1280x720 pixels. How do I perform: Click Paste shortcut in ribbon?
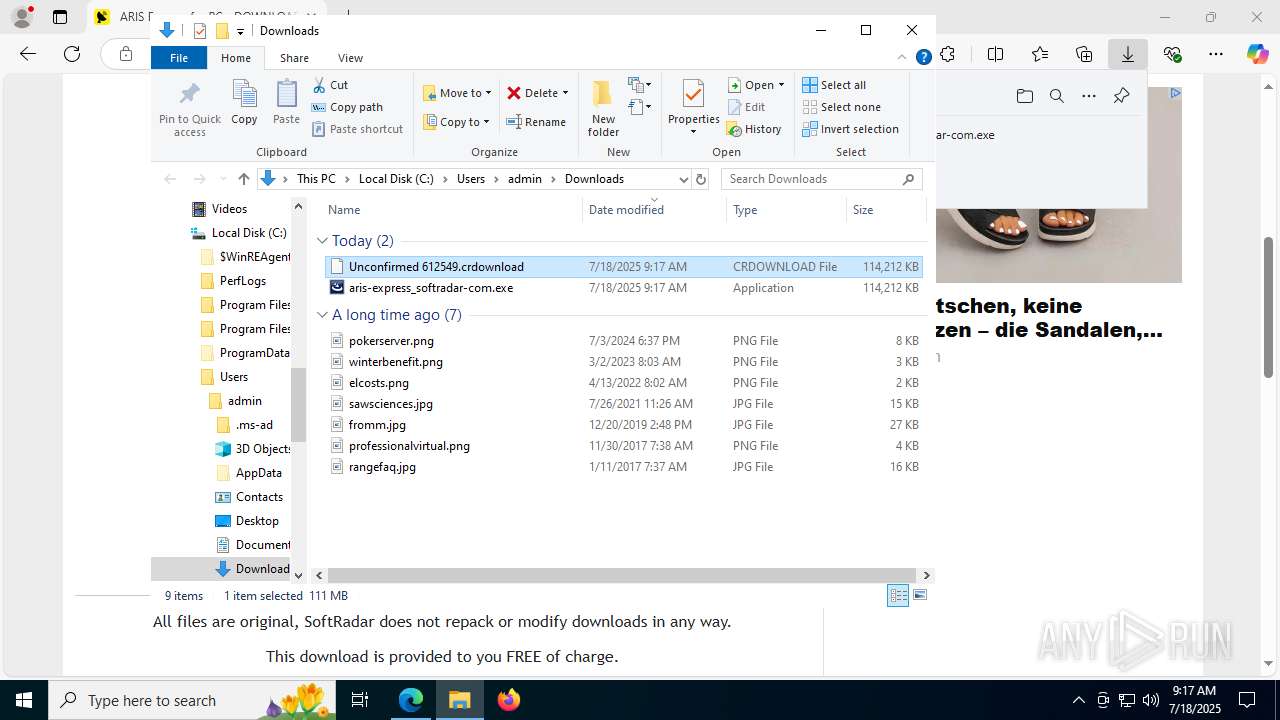357,129
